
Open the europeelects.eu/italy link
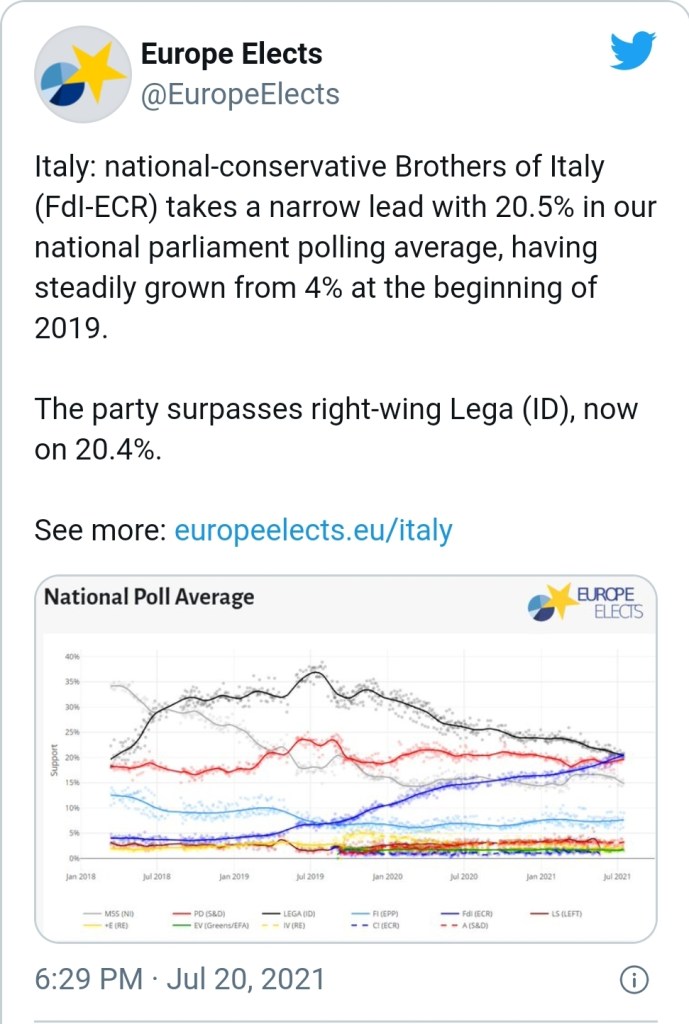[x=313, y=529]
